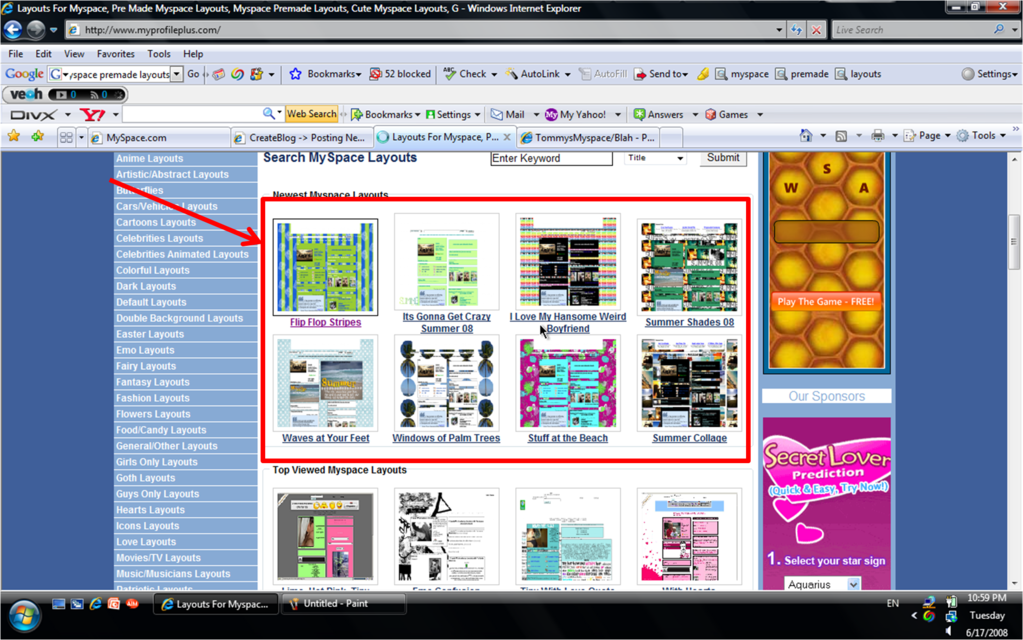This screenshot has height=640, width=1023.
Task: Open the Title search type dropdown
Action: [x=655, y=158]
